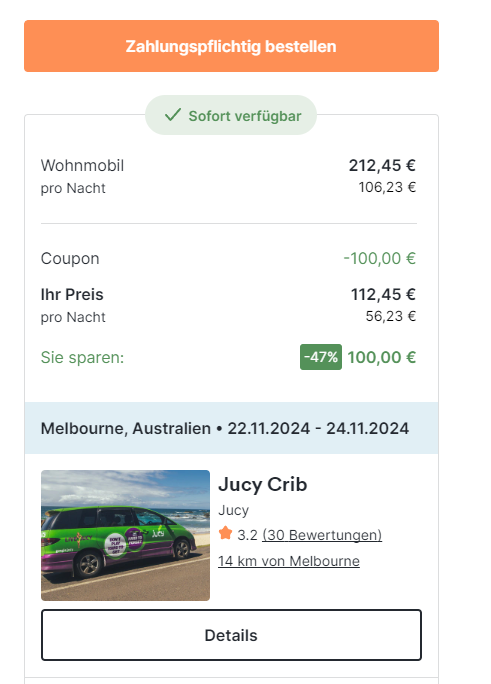491x684 pixels.
Task: Click the Wohnmobil price 212,45 €
Action: [382, 165]
